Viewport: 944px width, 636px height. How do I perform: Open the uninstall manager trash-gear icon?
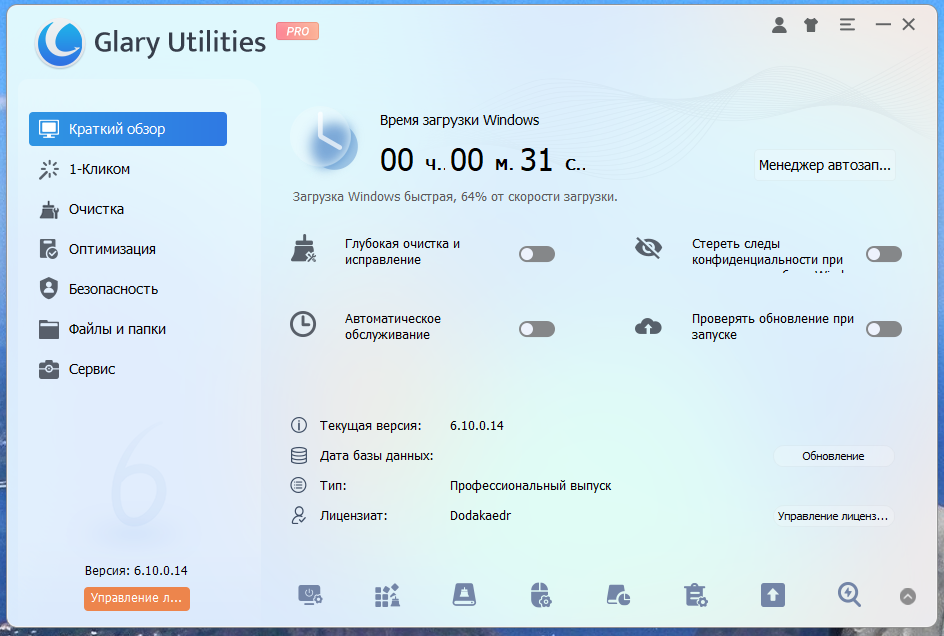point(695,595)
